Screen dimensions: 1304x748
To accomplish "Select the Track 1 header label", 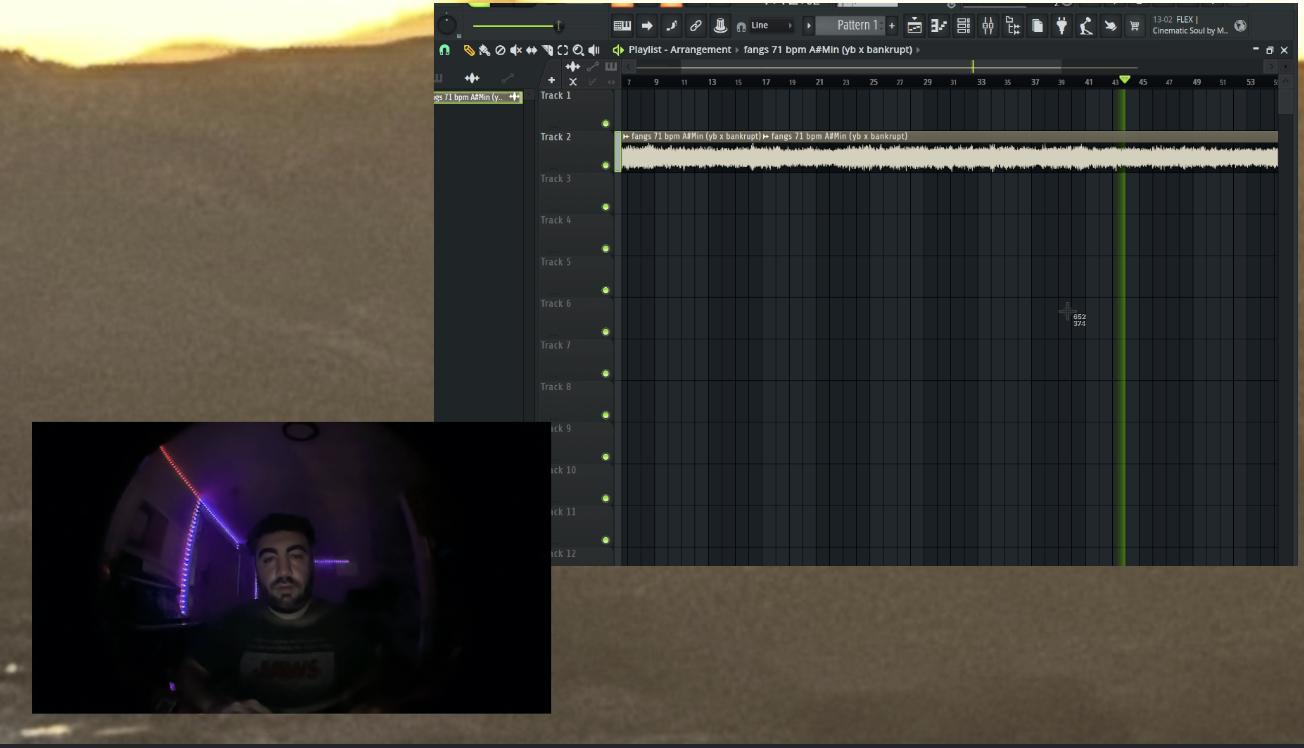I will point(556,95).
